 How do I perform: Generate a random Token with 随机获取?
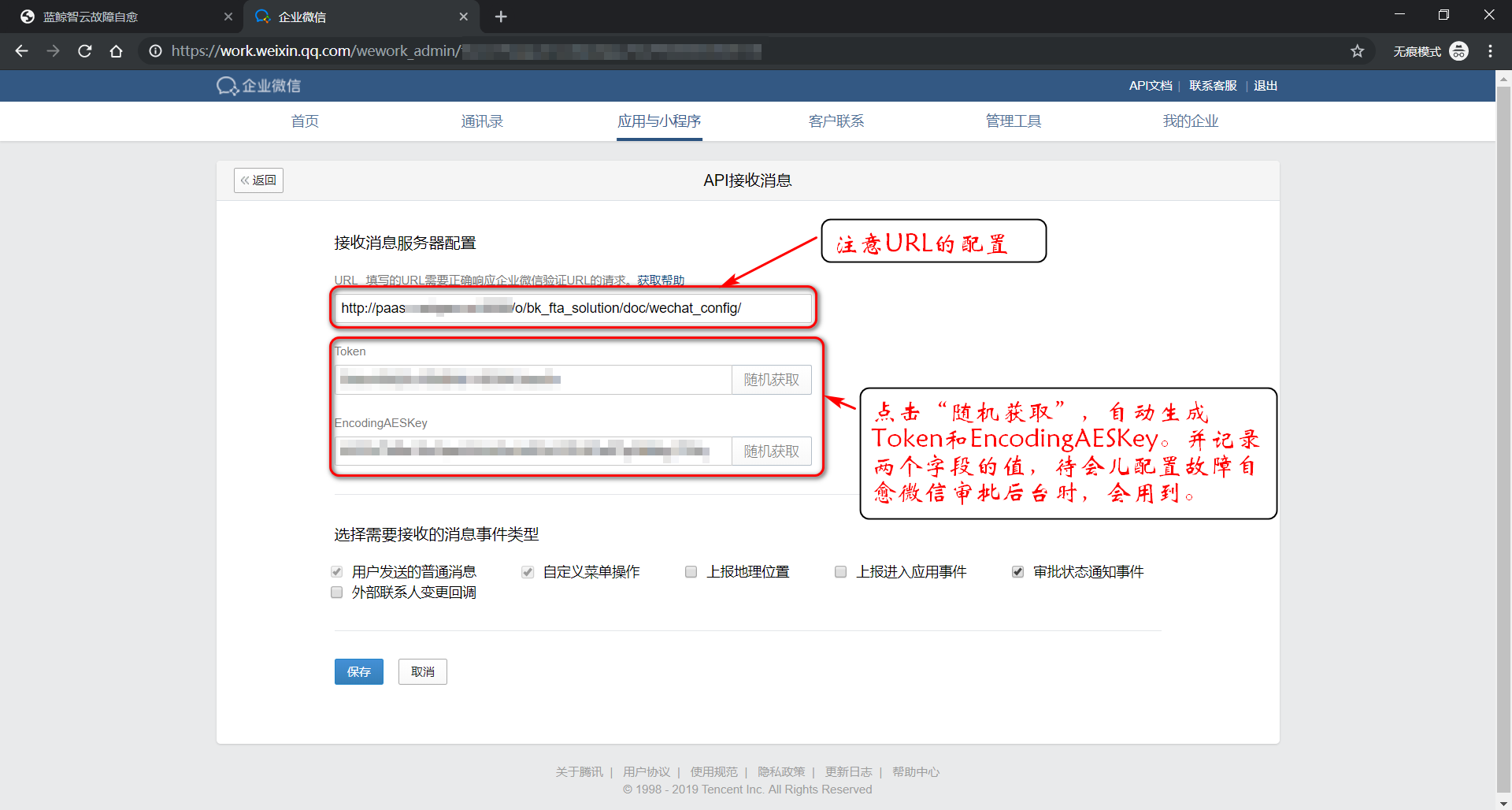click(x=772, y=380)
